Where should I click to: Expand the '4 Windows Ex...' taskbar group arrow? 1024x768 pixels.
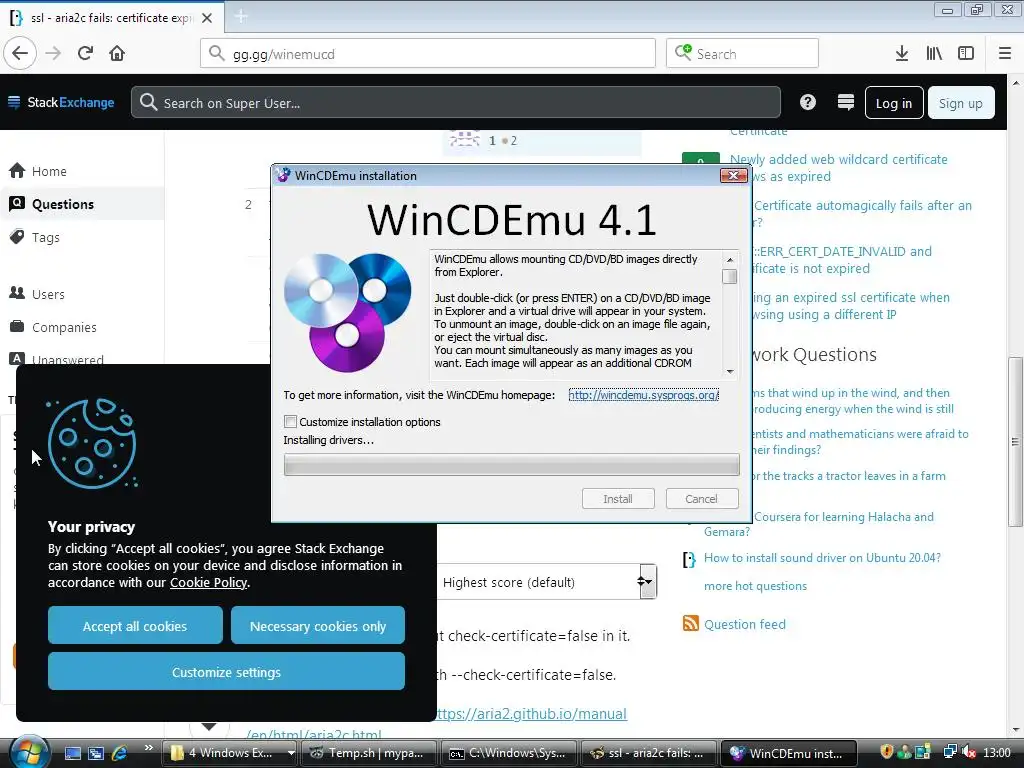point(291,753)
